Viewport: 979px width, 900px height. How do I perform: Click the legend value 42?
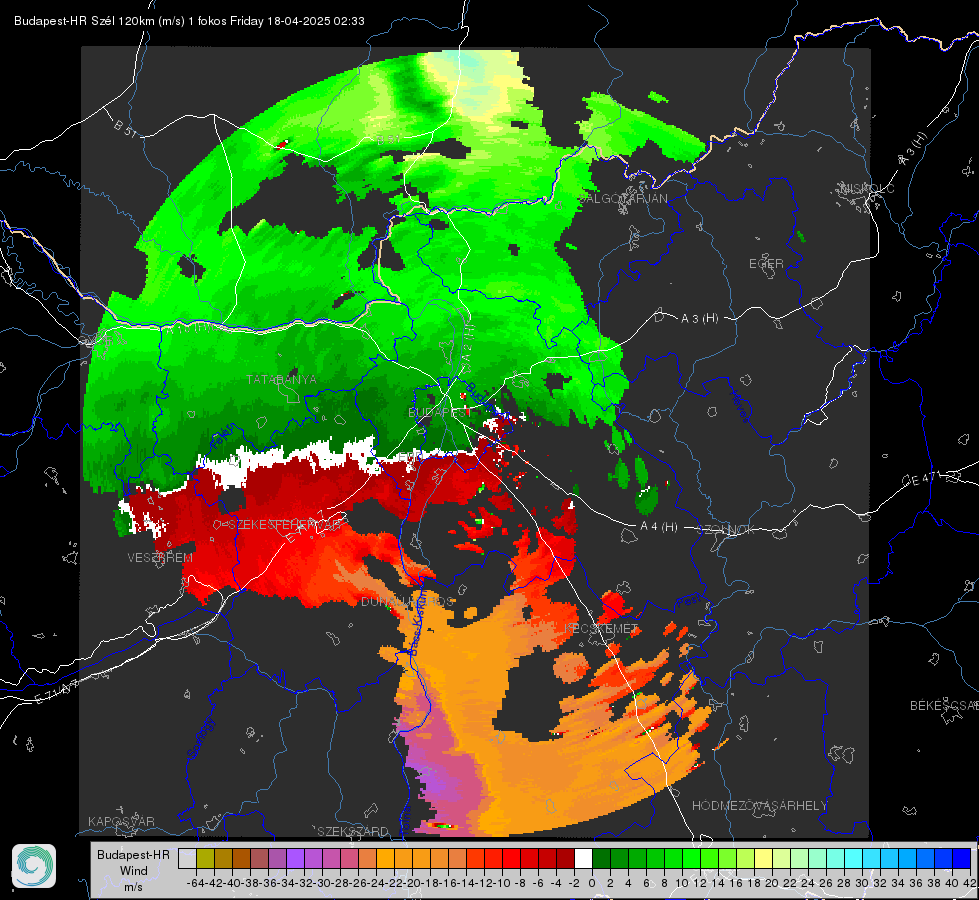coord(970,883)
